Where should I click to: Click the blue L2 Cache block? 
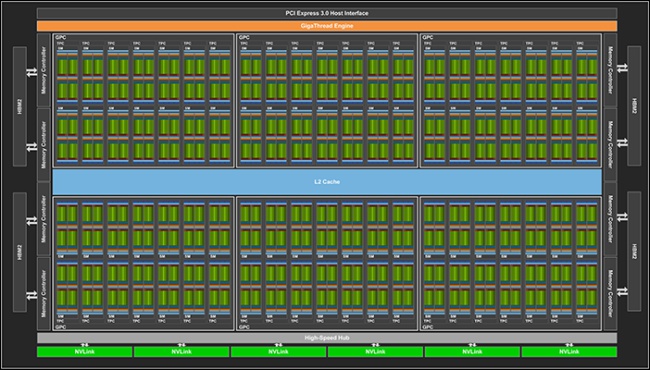(327, 182)
